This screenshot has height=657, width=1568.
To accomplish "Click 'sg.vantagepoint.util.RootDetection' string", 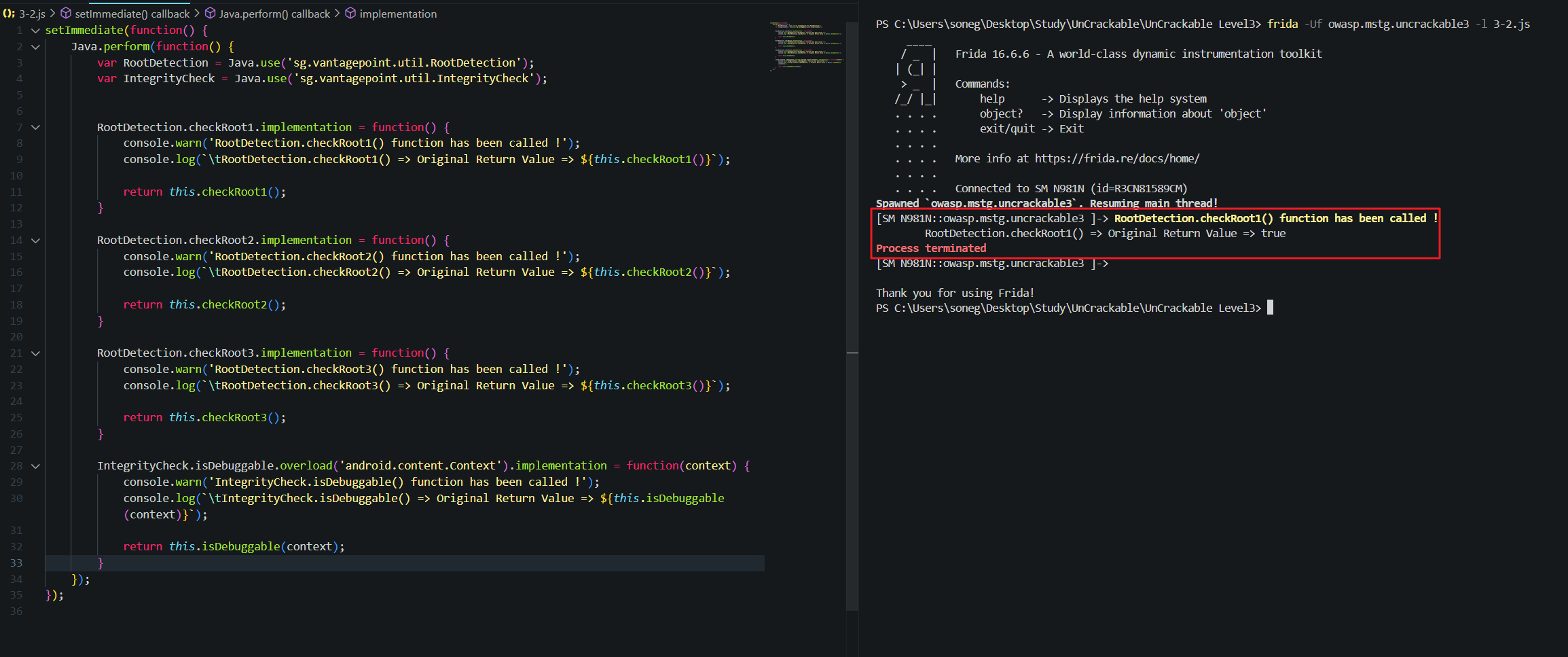I will [x=405, y=63].
